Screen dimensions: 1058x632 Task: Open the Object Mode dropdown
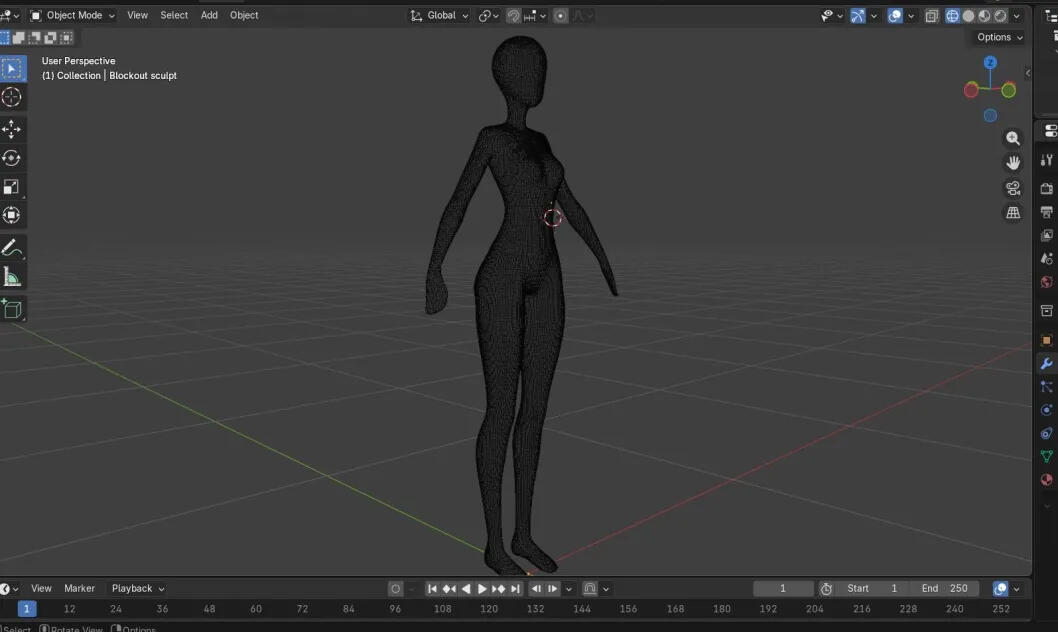tap(73, 15)
